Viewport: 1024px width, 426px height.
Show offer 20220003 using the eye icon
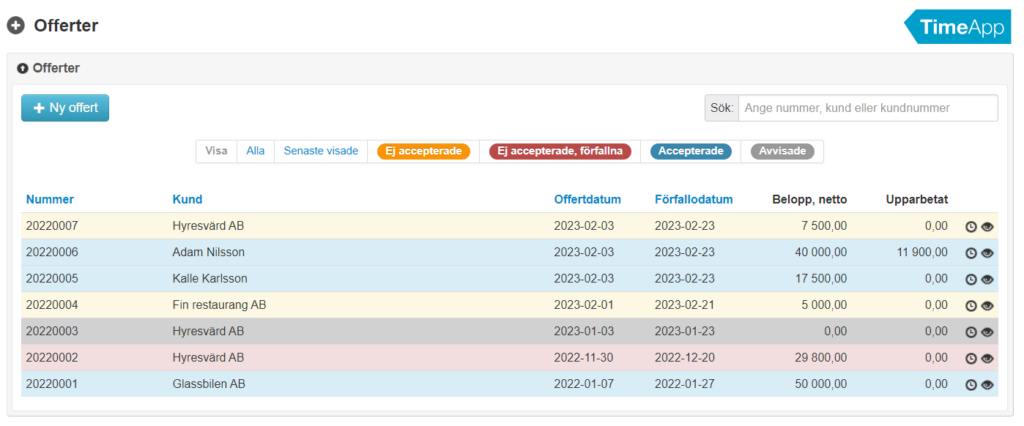(987, 332)
